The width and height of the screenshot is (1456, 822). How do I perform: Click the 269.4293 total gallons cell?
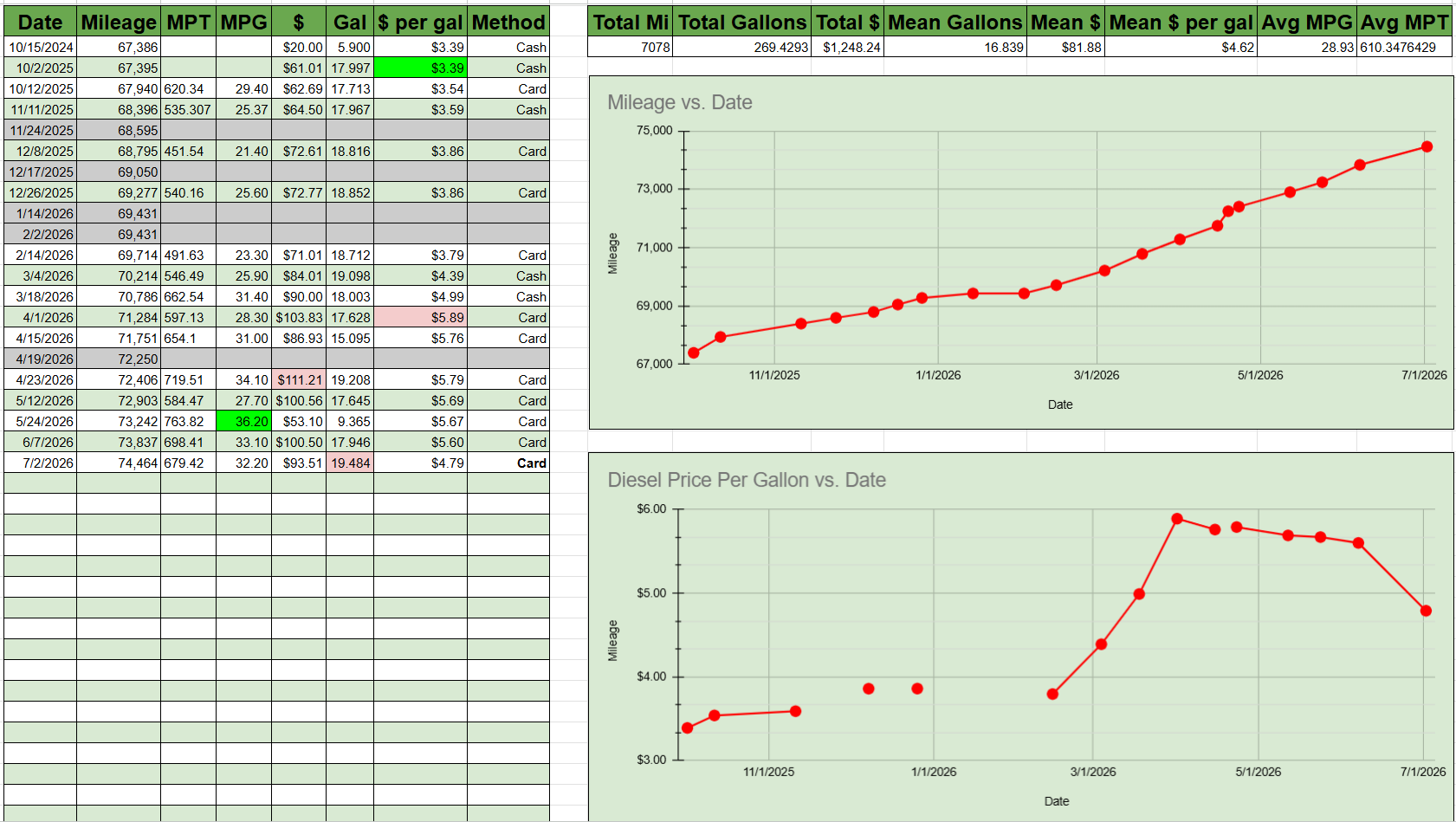[742, 47]
